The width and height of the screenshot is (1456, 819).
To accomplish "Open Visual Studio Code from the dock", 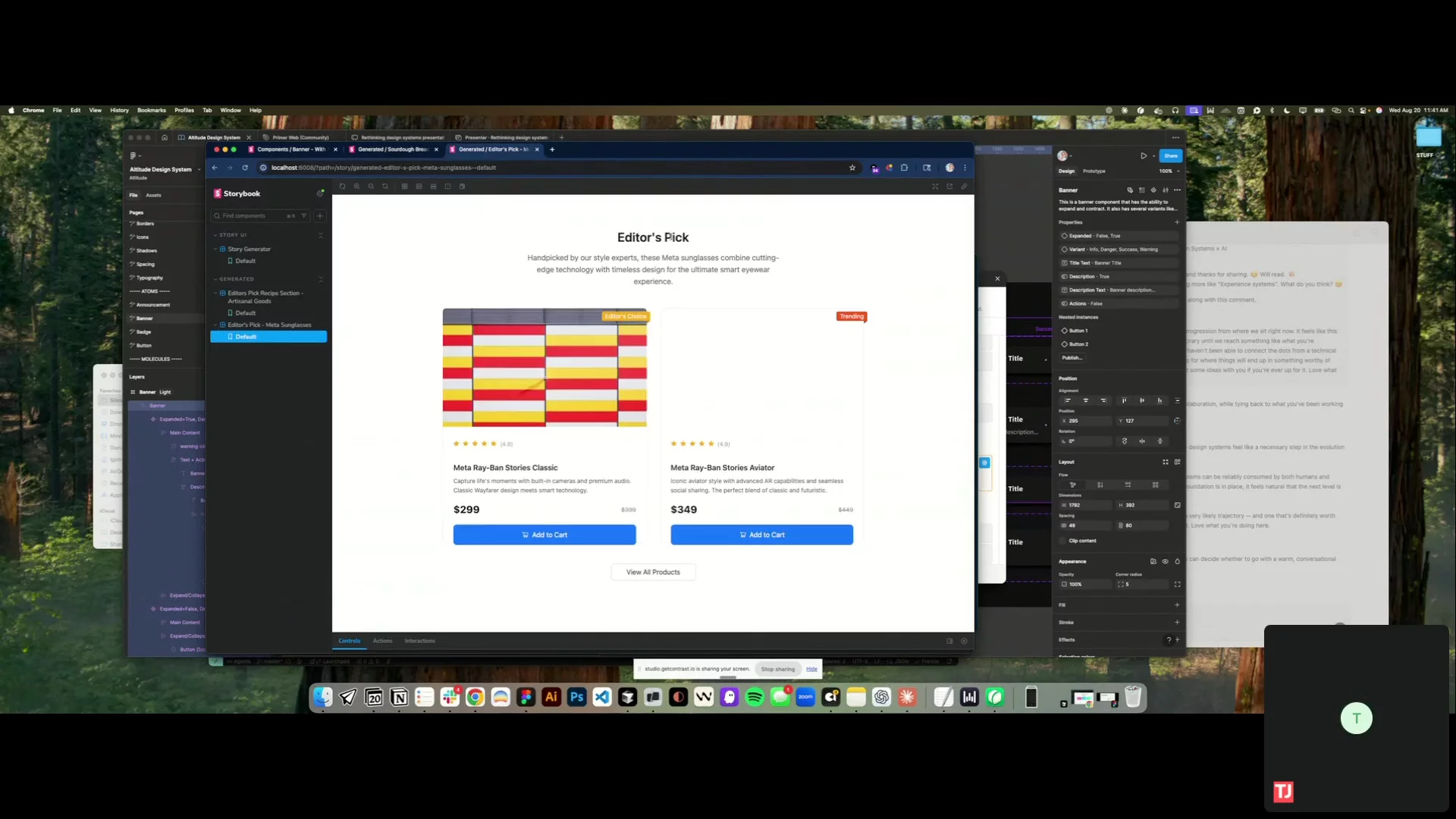I will click(602, 698).
